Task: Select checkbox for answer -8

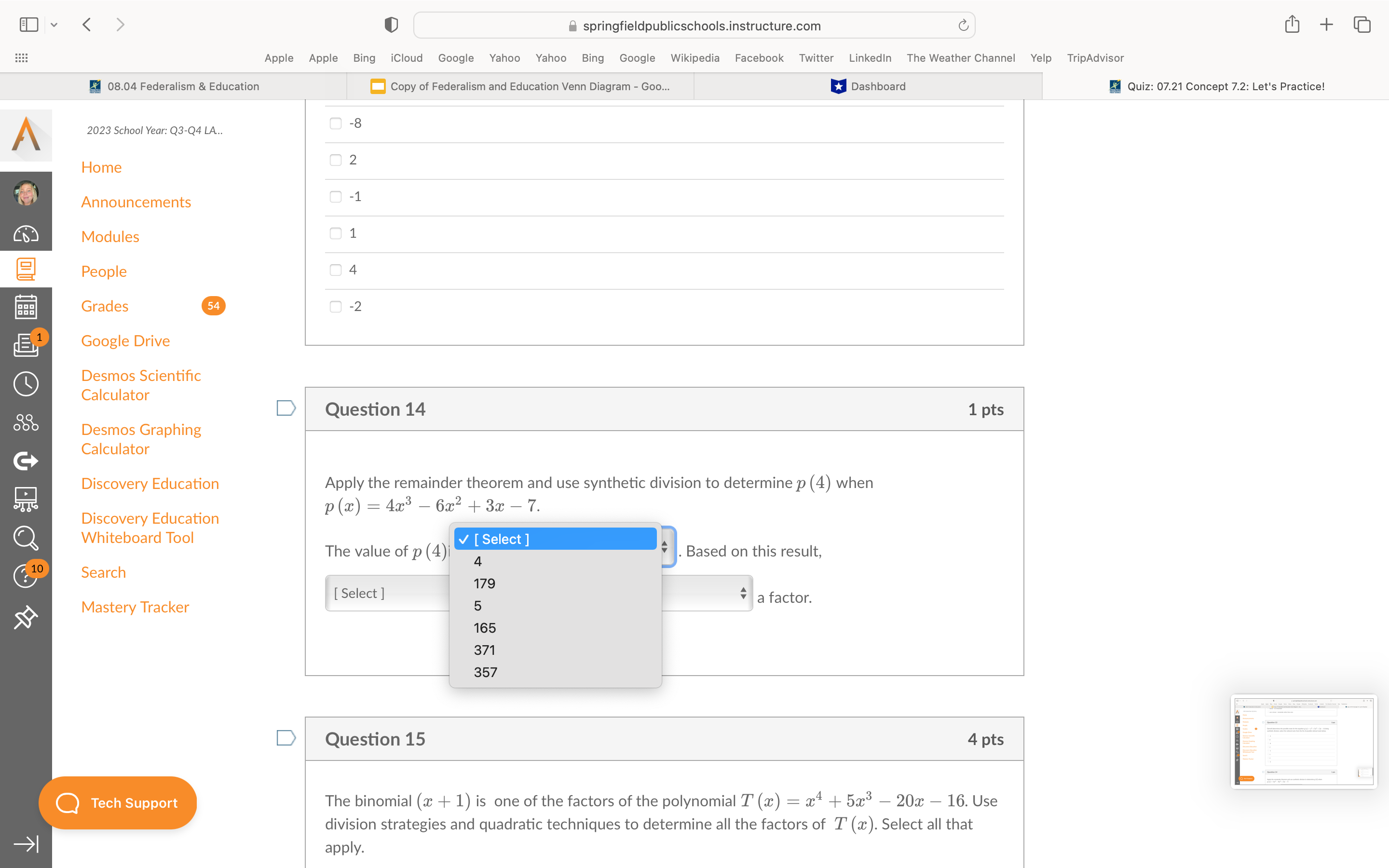Action: pyautogui.click(x=334, y=123)
